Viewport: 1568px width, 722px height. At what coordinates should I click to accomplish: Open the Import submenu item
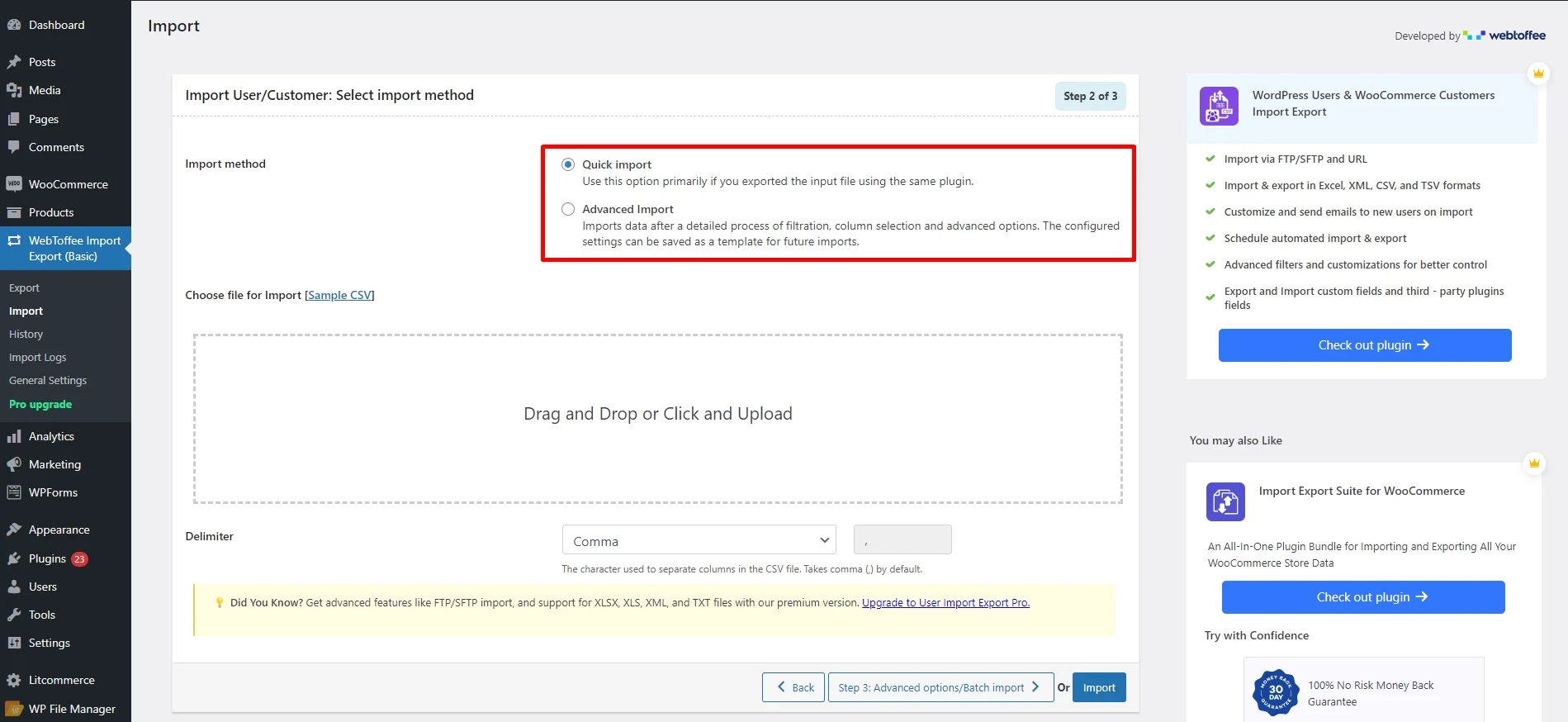(26, 311)
